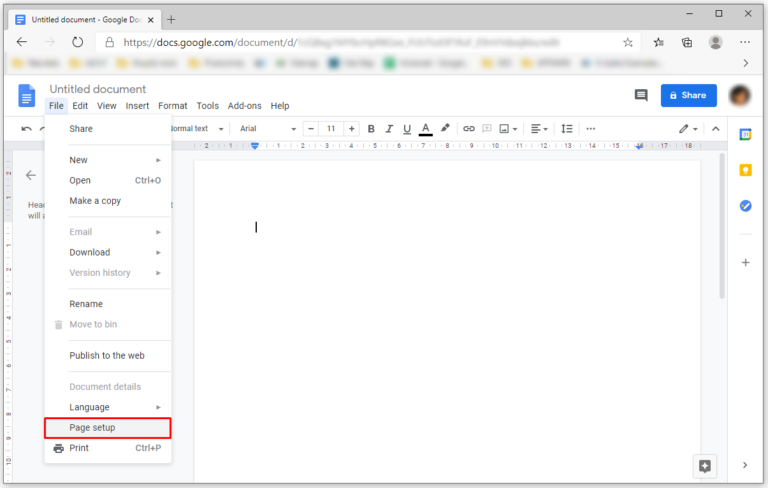Open Google Calendar side panel icon
Screen dimensions: 768x488
745,134
